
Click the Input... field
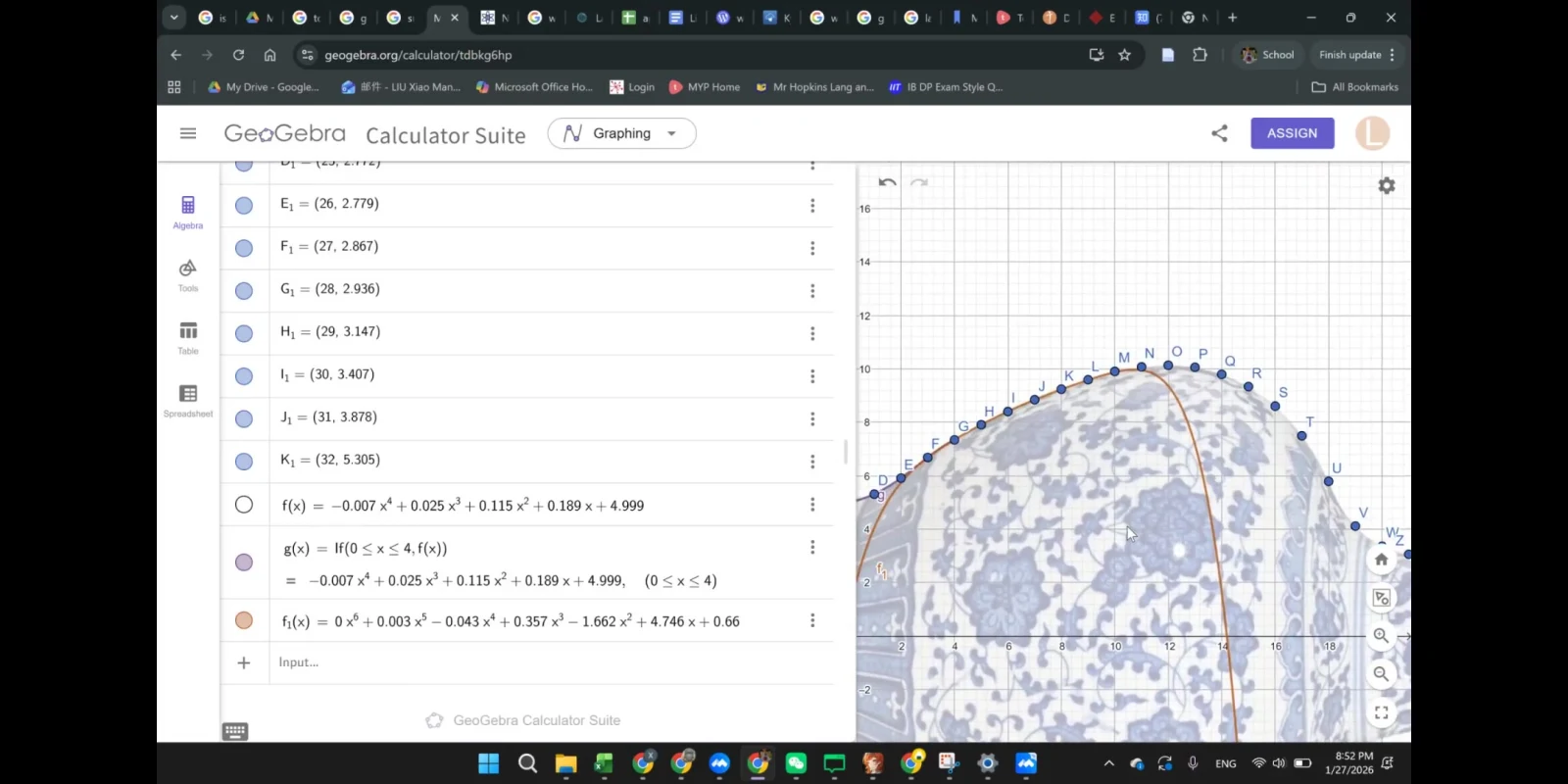[551, 662]
